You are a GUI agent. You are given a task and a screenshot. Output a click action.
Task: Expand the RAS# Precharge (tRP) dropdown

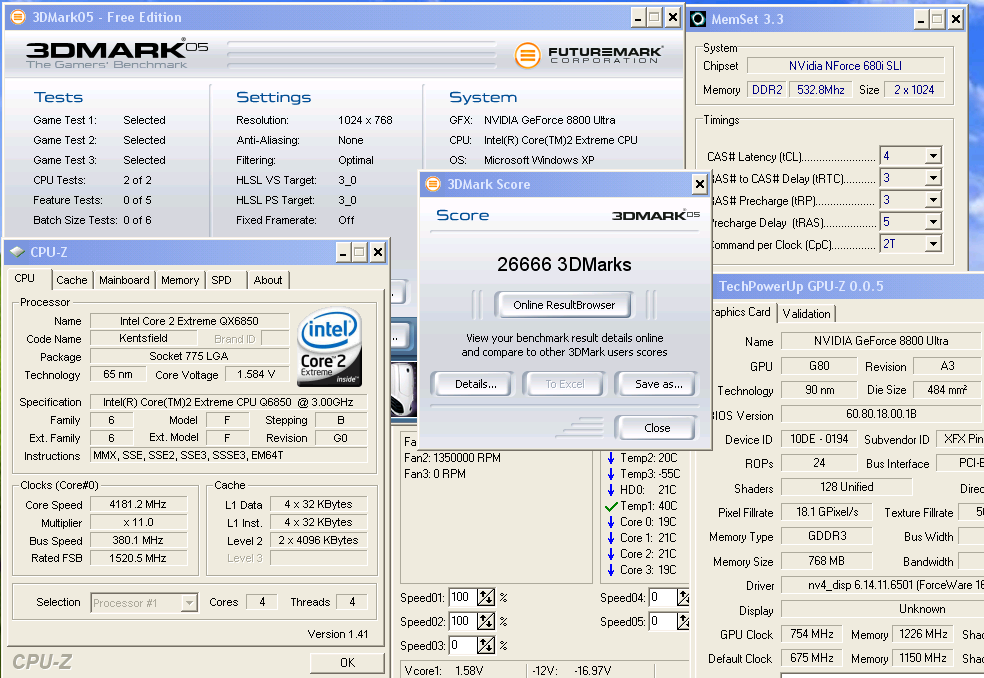tap(933, 200)
